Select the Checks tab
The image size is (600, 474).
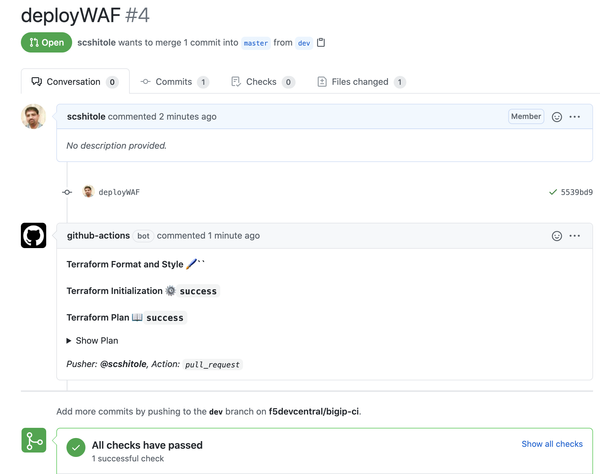click(x=261, y=82)
